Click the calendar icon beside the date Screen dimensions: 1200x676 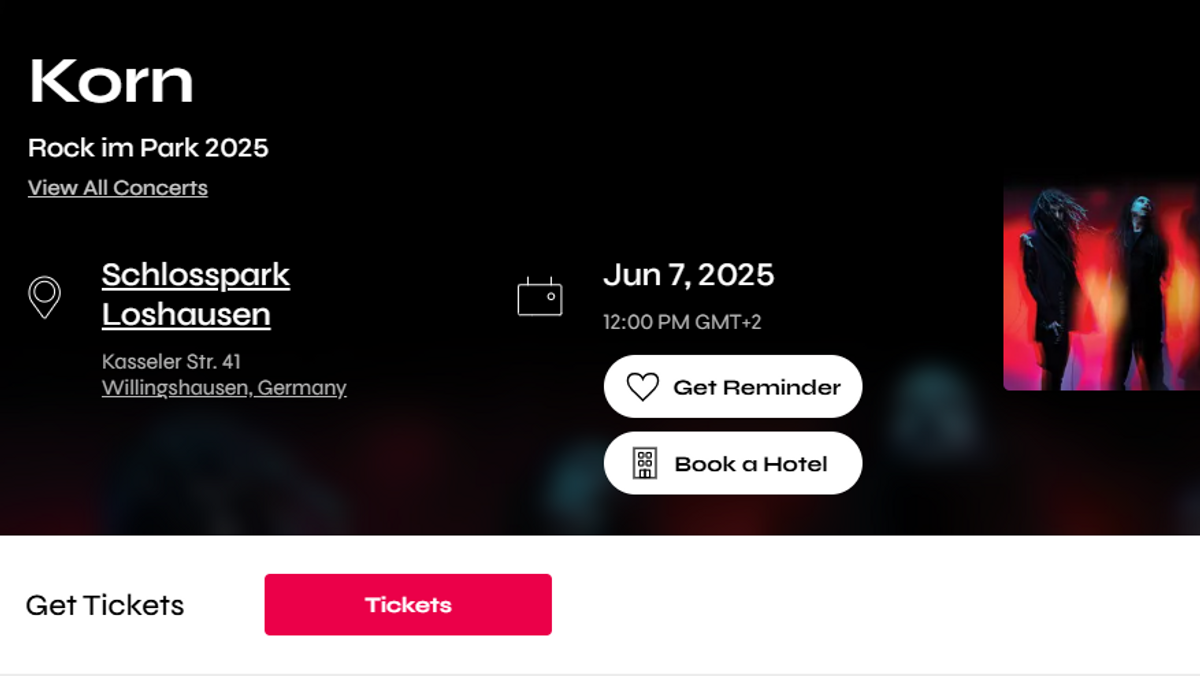coord(540,298)
